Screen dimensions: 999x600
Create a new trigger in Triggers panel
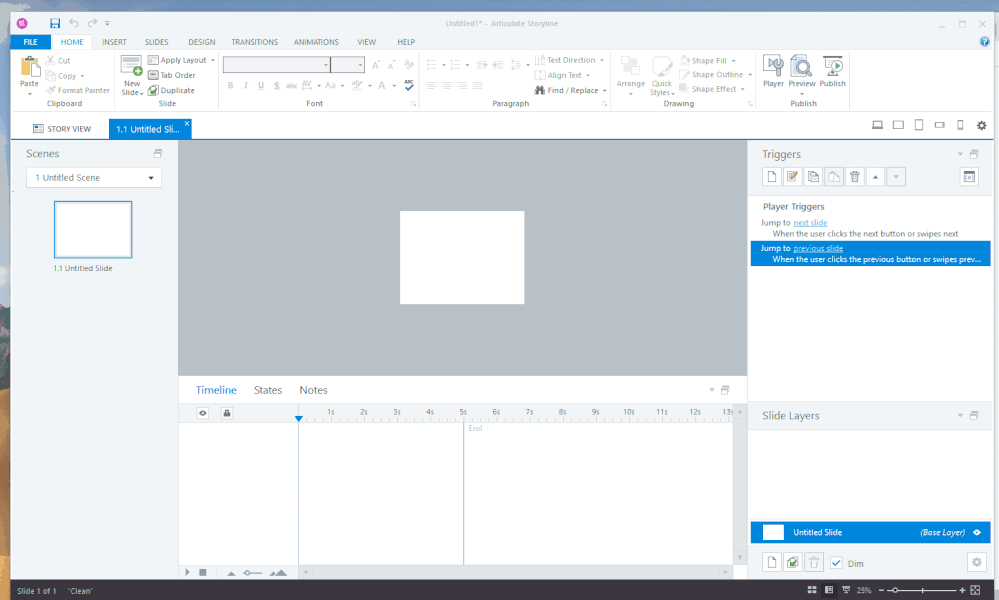772,177
